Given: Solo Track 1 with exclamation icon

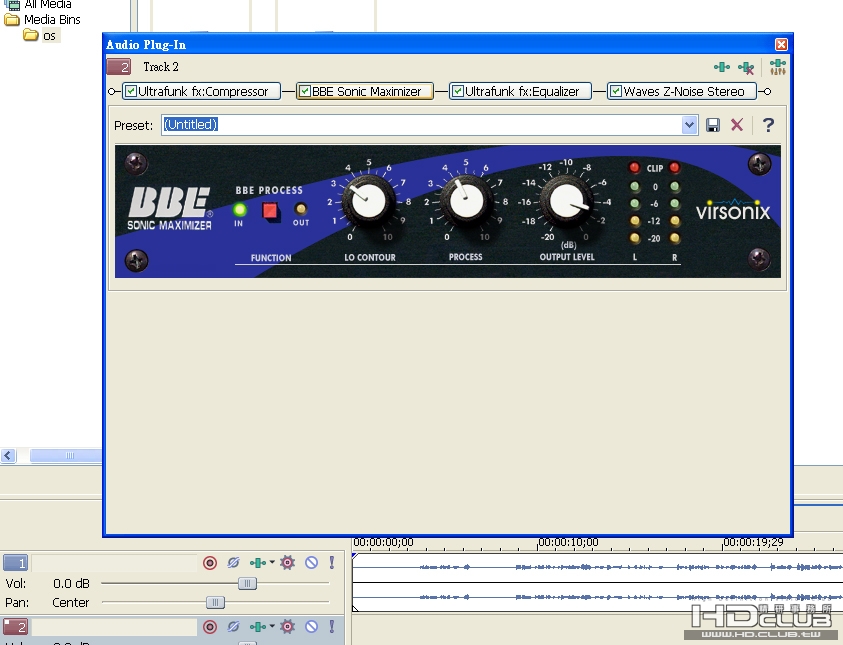Looking at the screenshot, I should click(x=332, y=562).
